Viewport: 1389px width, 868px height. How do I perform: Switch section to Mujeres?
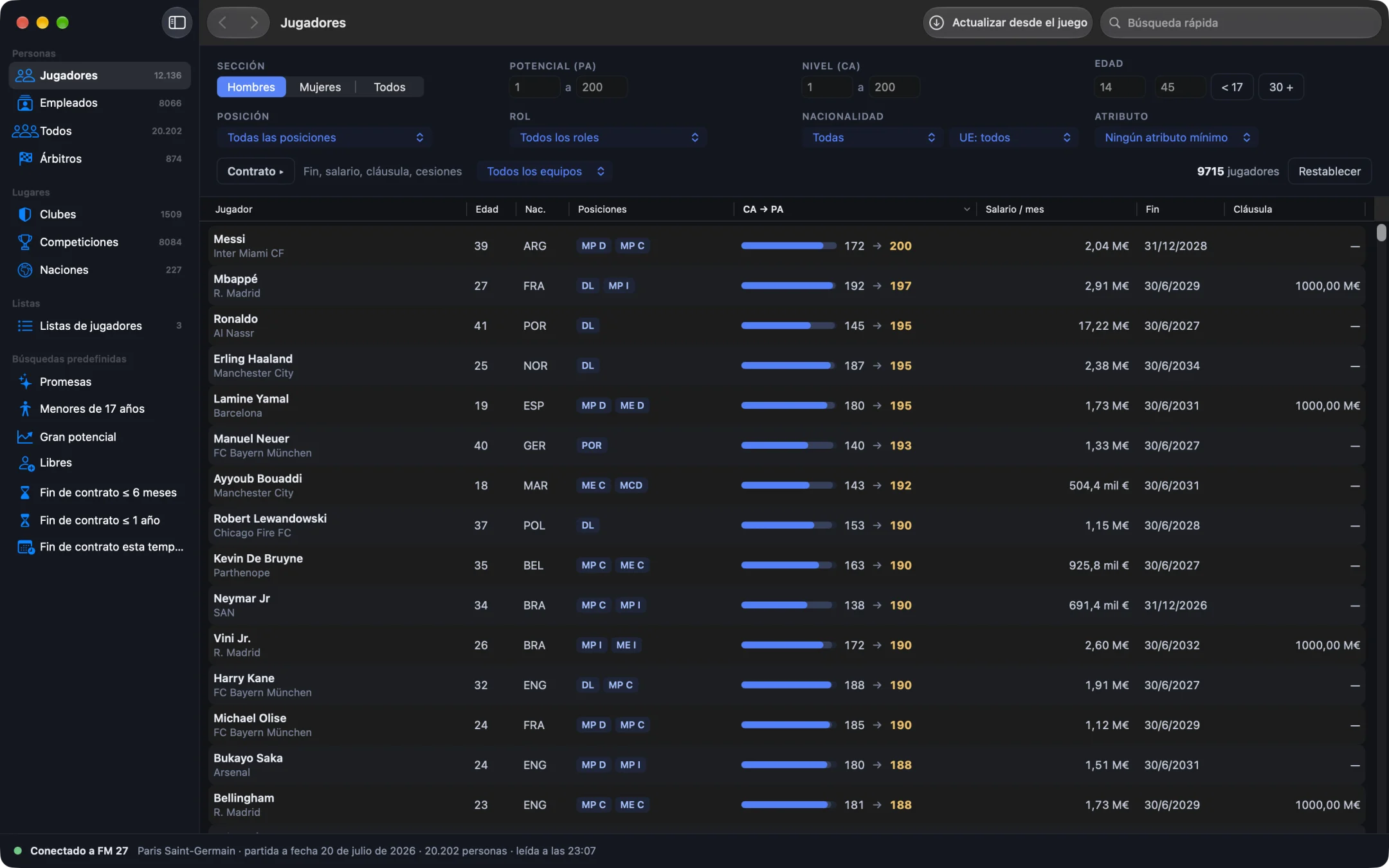click(x=320, y=87)
